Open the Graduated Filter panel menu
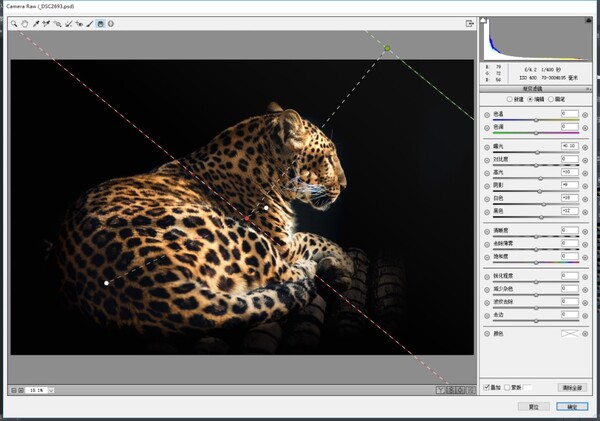This screenshot has height=421, width=600. 589,89
